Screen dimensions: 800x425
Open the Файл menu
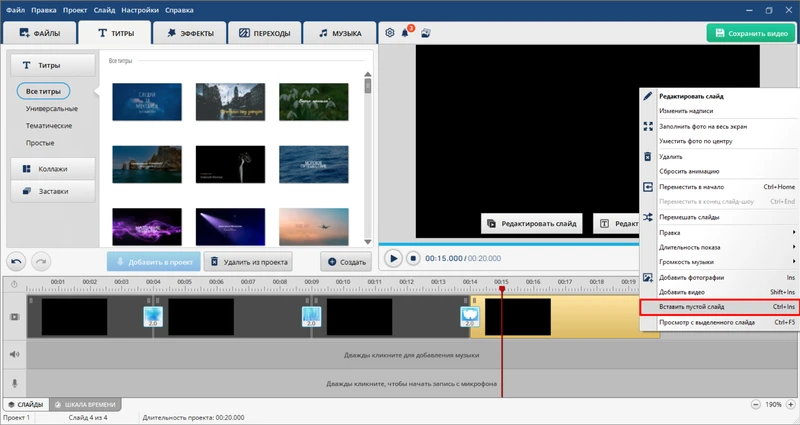(15, 10)
